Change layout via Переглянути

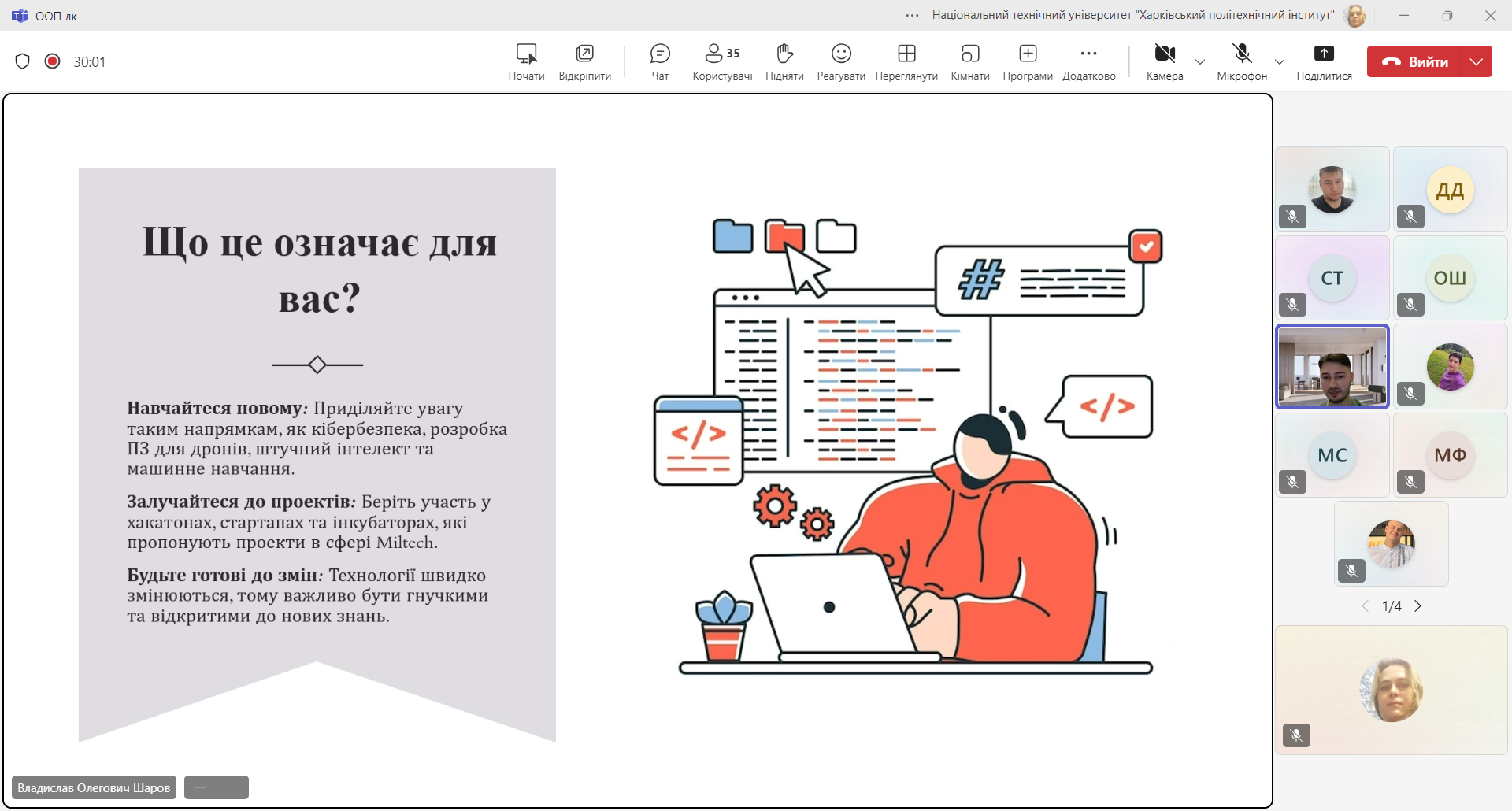point(906,61)
